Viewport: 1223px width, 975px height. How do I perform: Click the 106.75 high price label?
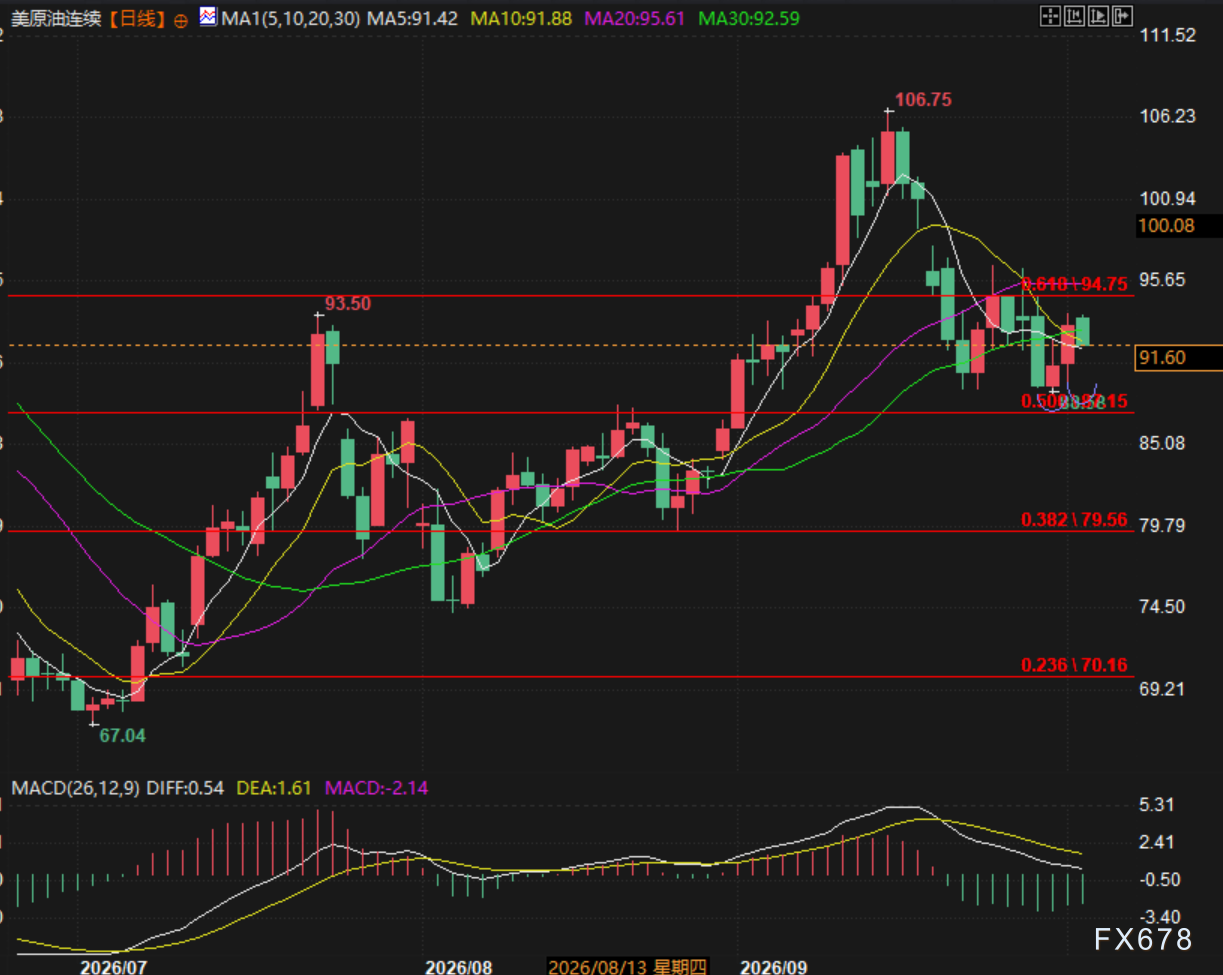coord(923,99)
